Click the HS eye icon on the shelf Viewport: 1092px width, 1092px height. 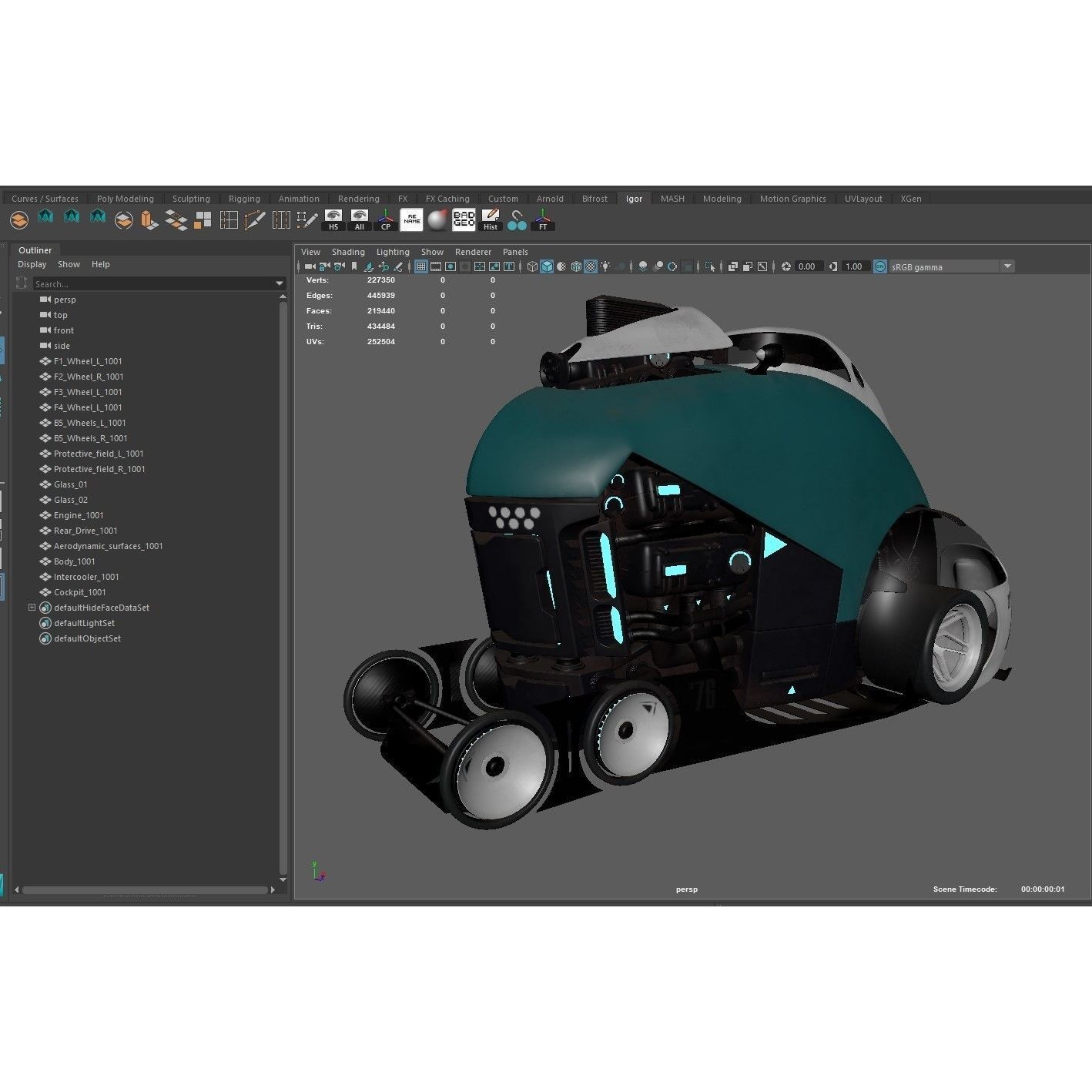(x=333, y=220)
